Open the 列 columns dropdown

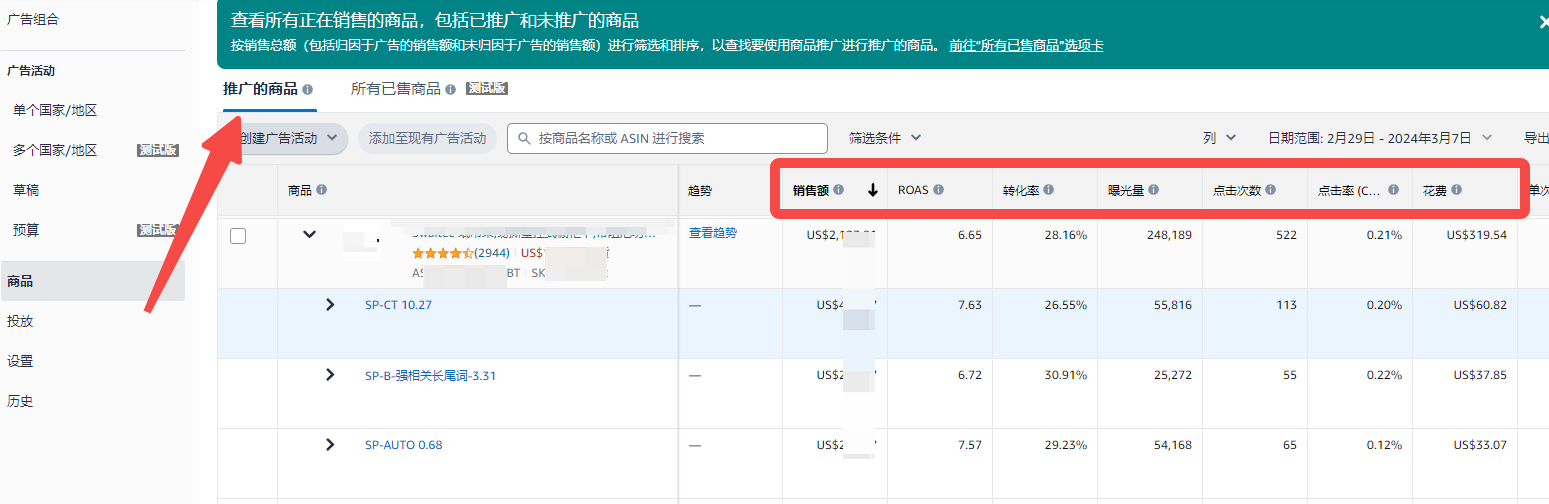1219,138
